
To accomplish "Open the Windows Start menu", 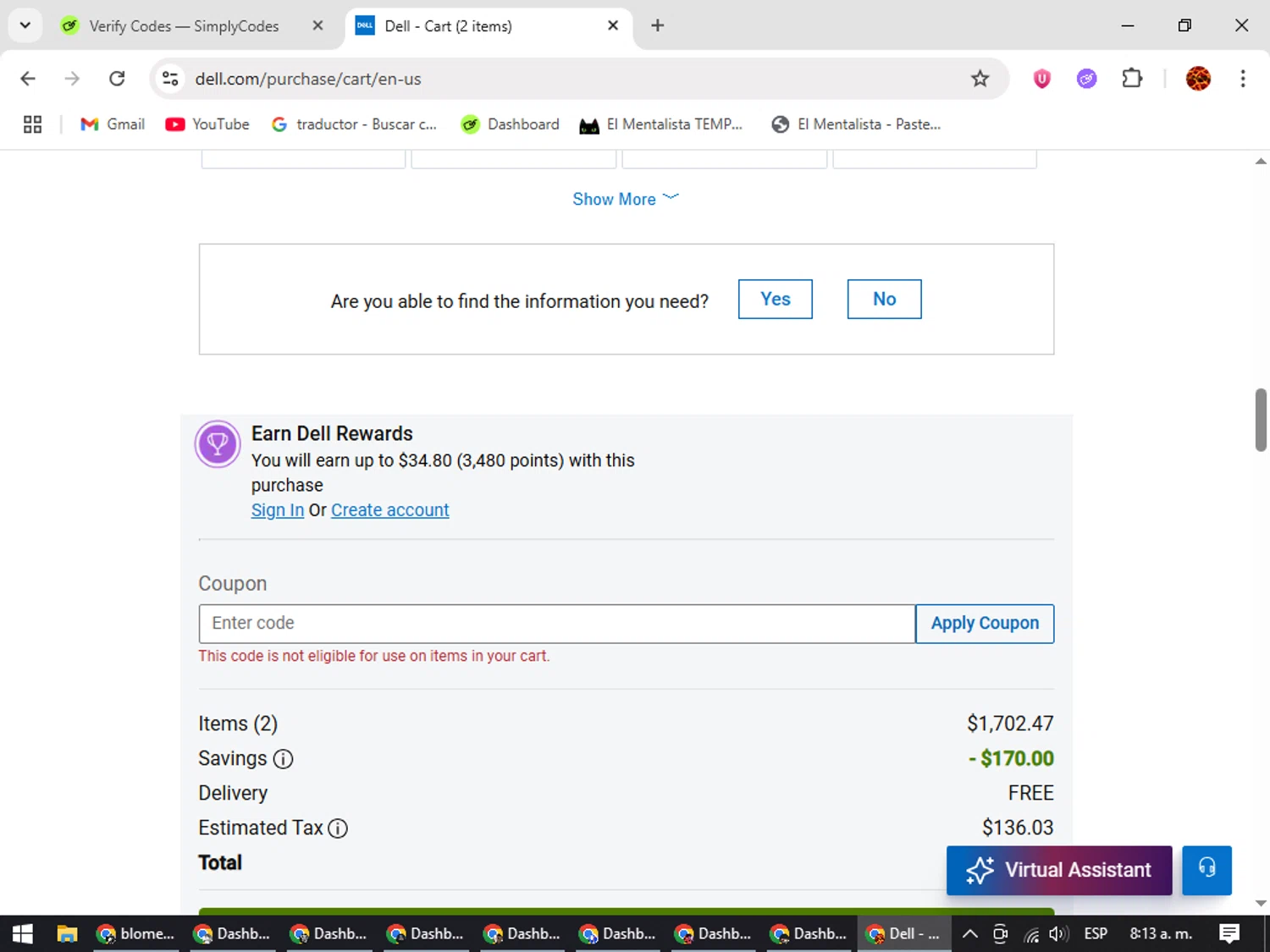I will pyautogui.click(x=23, y=933).
